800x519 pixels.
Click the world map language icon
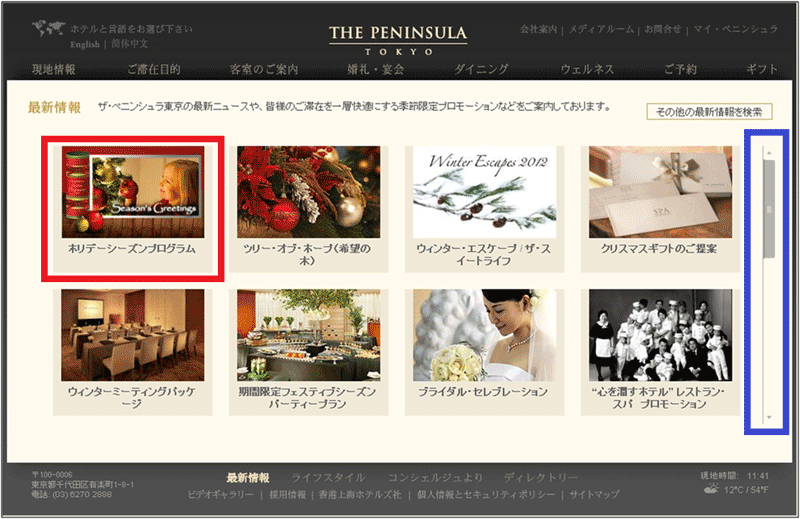[x=48, y=28]
